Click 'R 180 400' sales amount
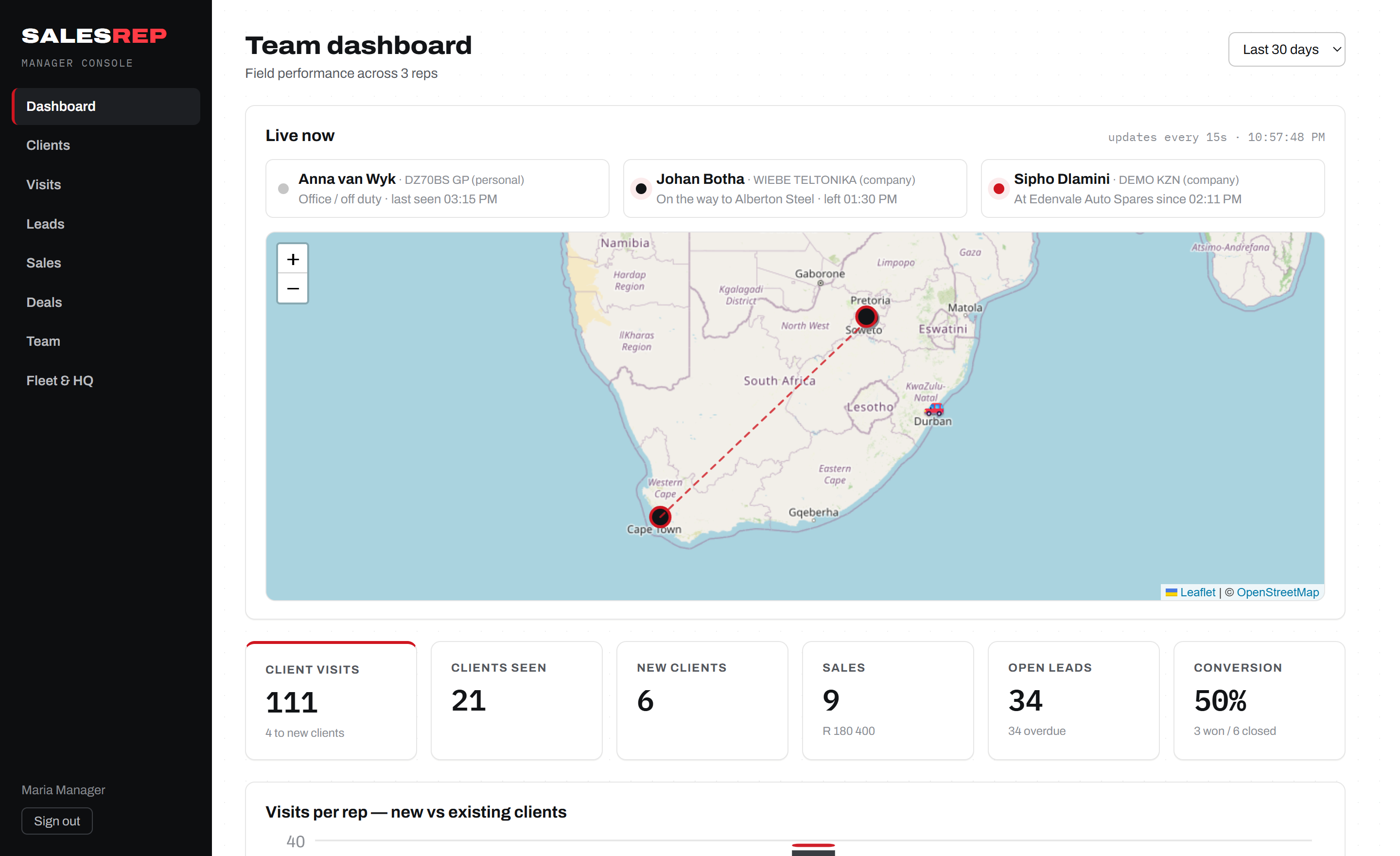The width and height of the screenshot is (1400, 856). (x=848, y=731)
